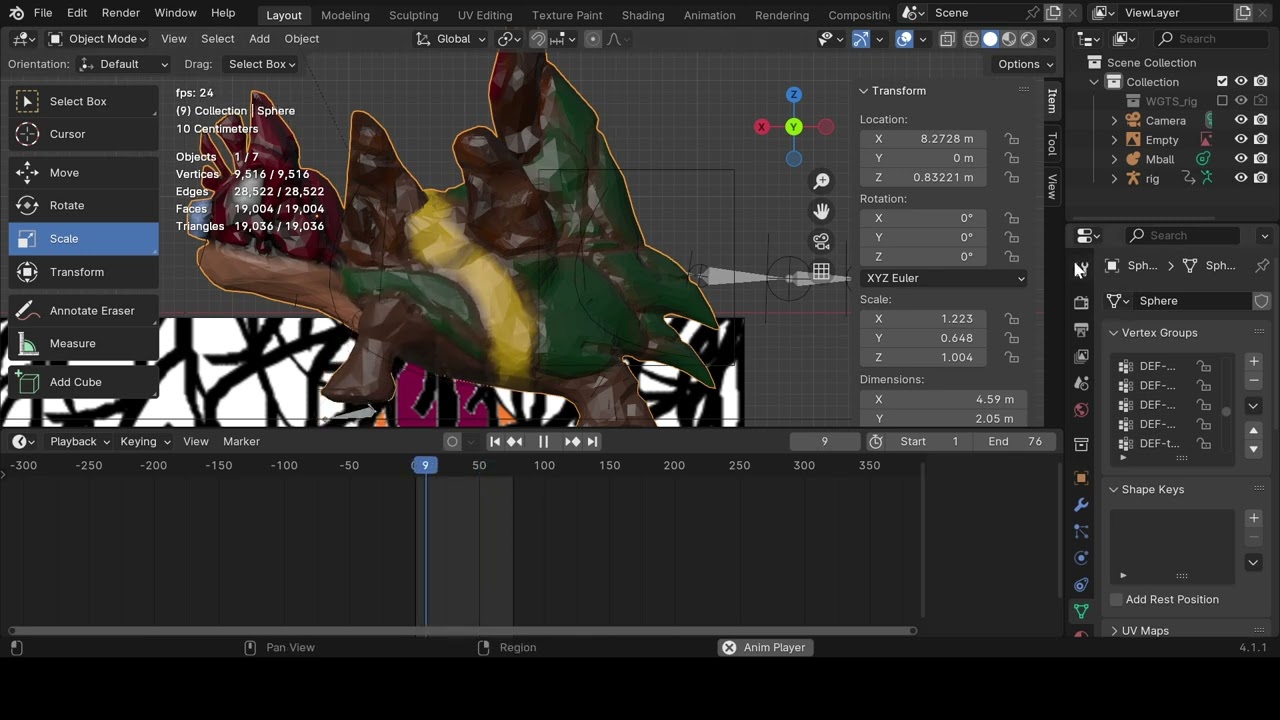Select the Move tool

tap(83, 173)
